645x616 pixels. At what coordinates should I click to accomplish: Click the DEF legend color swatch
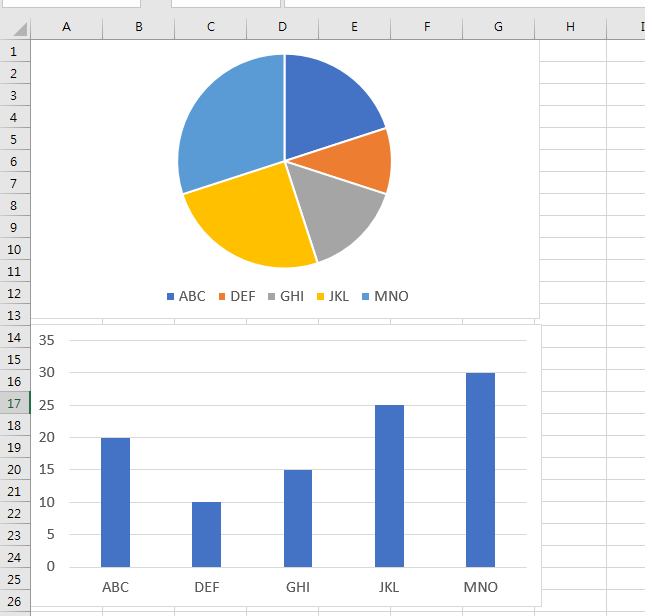222,296
